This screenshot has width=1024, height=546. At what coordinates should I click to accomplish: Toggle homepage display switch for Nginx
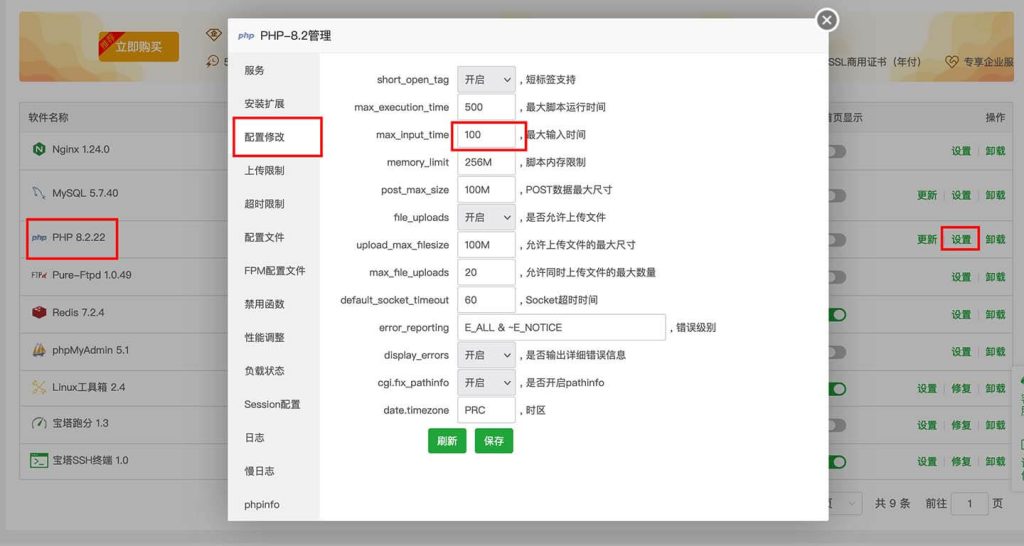[837, 152]
